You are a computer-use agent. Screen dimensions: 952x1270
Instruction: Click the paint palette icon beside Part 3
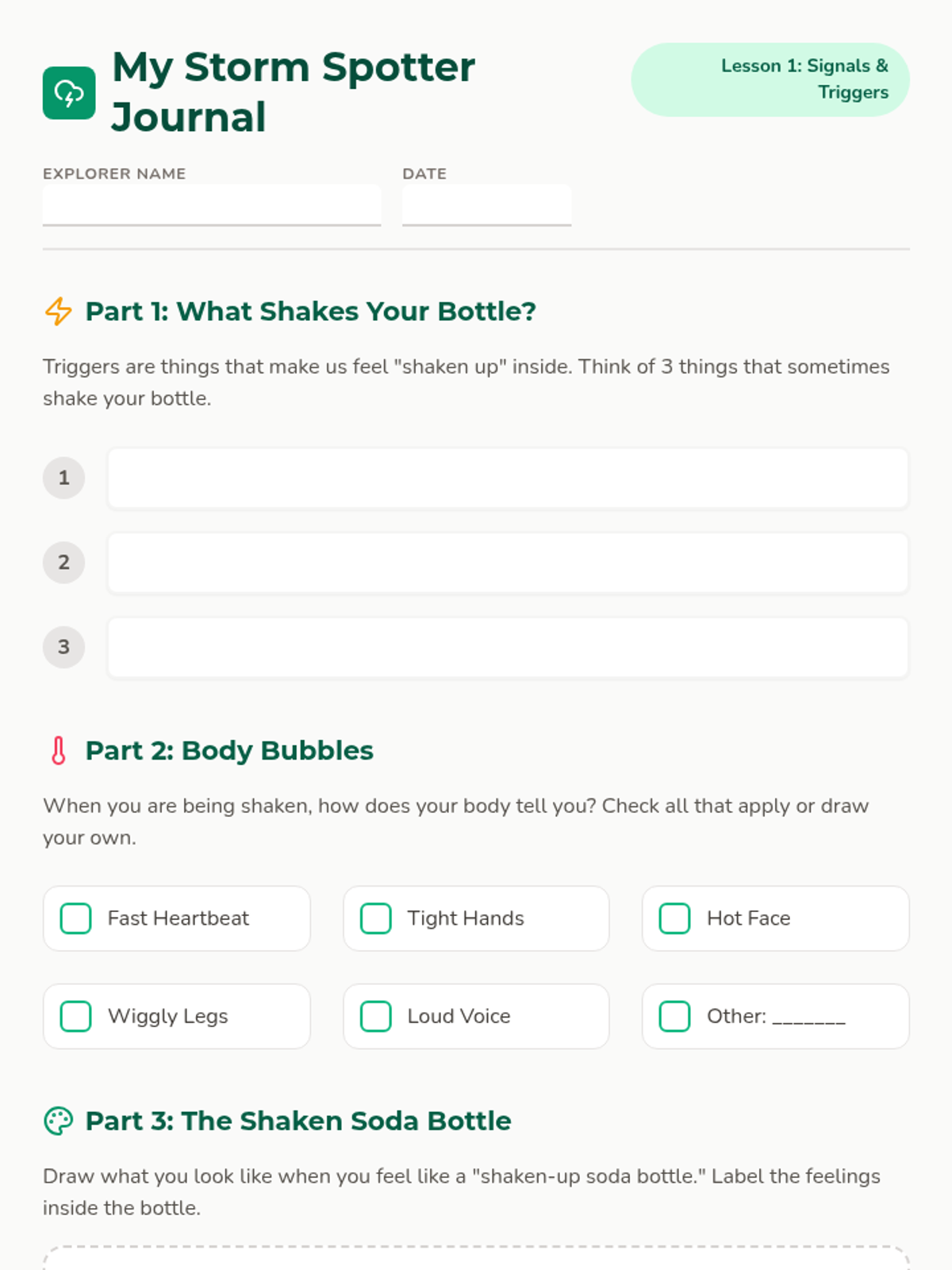59,1121
